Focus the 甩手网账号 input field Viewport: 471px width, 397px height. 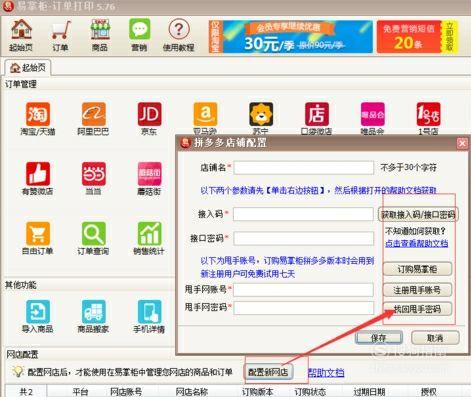303,290
